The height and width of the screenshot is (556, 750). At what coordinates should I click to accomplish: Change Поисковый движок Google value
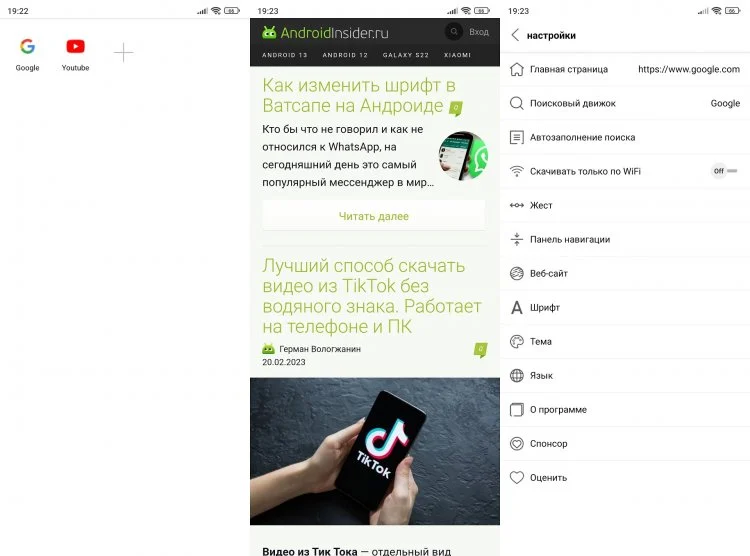click(x=725, y=103)
